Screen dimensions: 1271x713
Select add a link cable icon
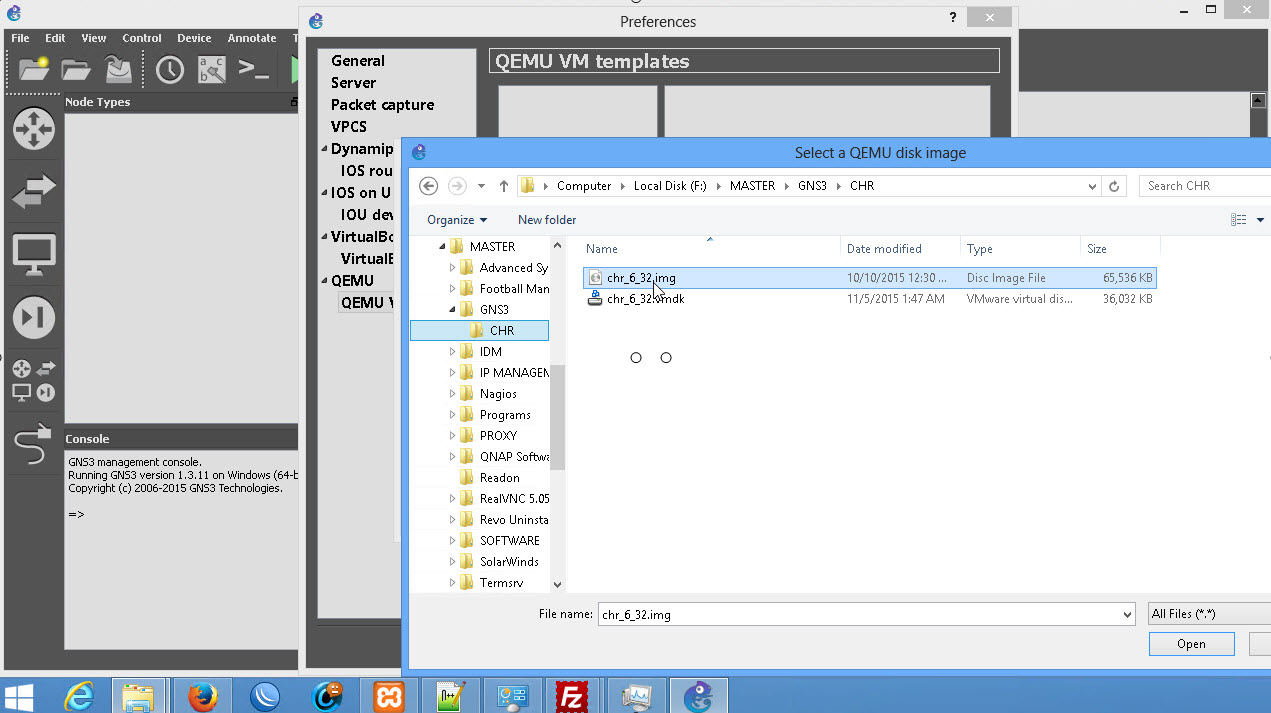point(33,444)
